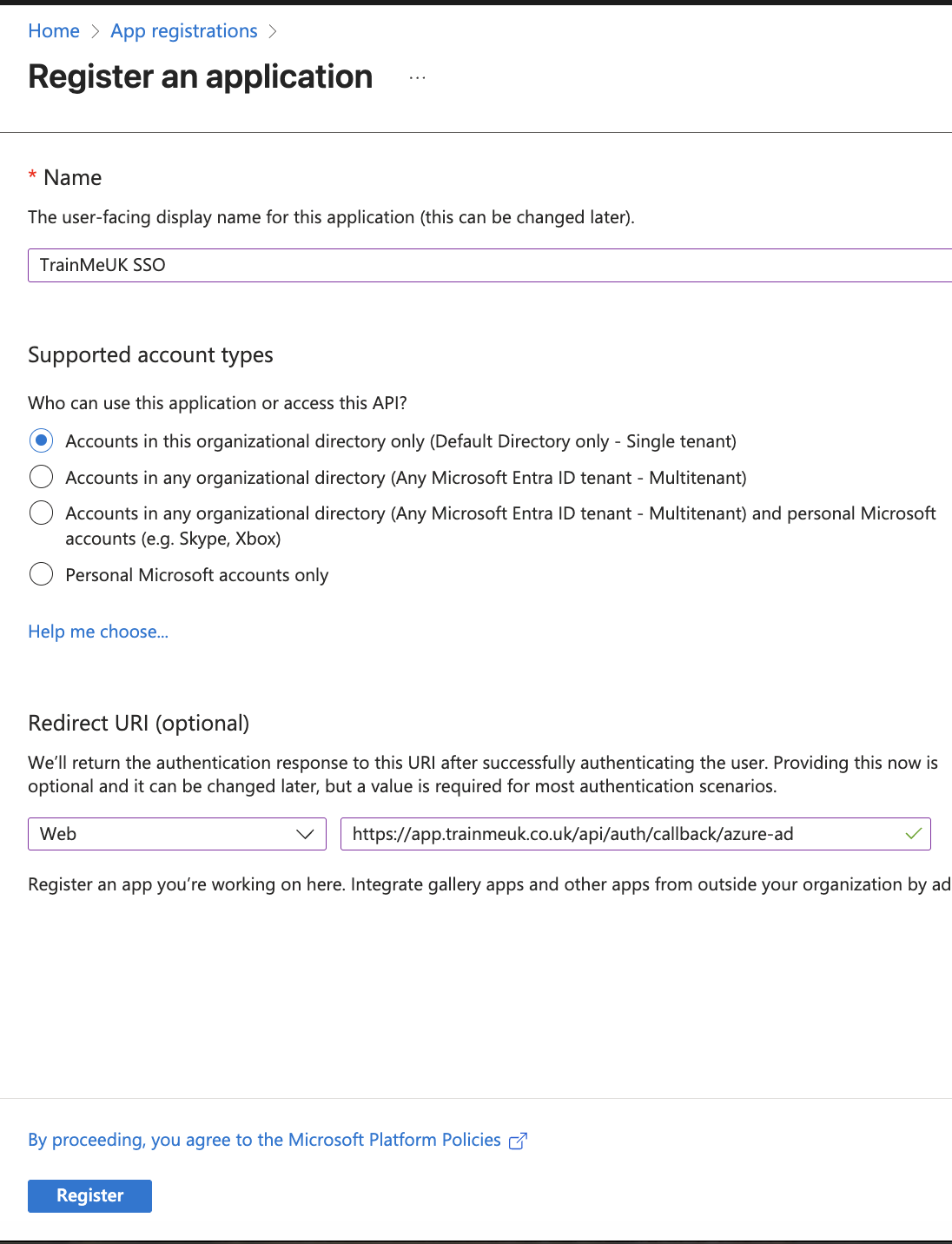Select the URL text in the Redirect URI box
This screenshot has width=952, height=1244.
[573, 834]
